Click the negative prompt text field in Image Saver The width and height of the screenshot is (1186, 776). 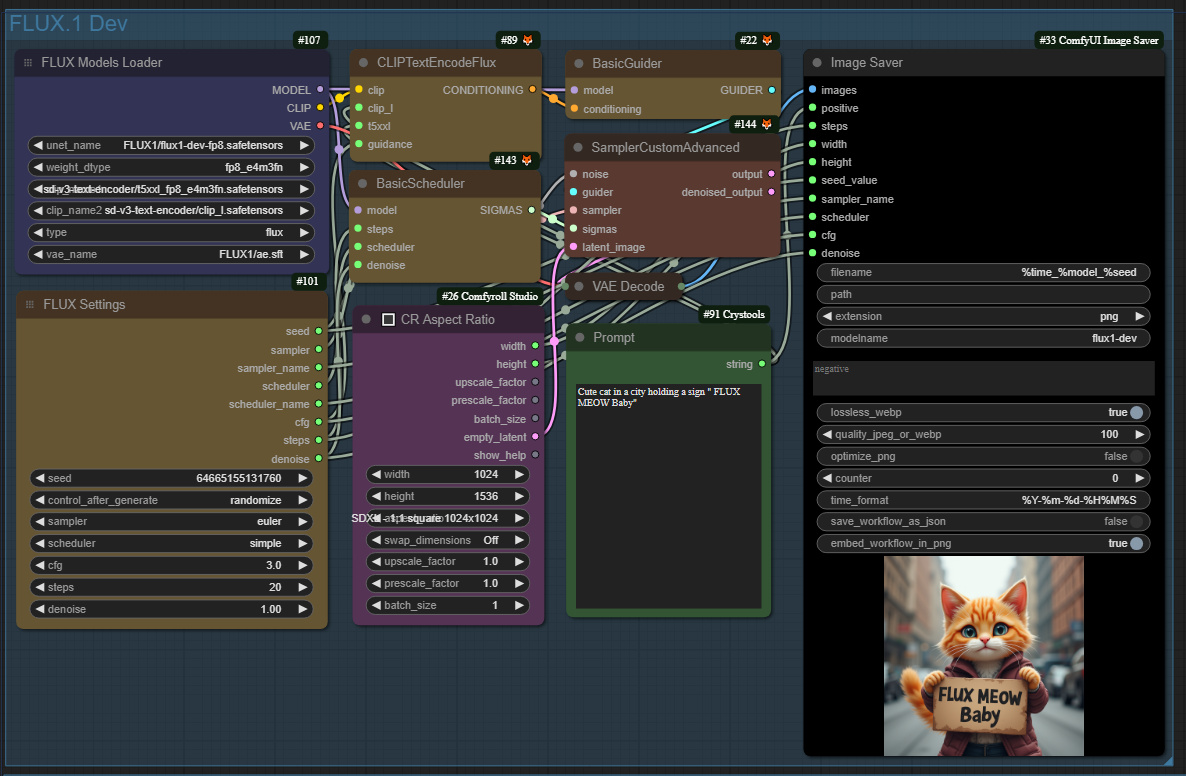pyautogui.click(x=983, y=378)
